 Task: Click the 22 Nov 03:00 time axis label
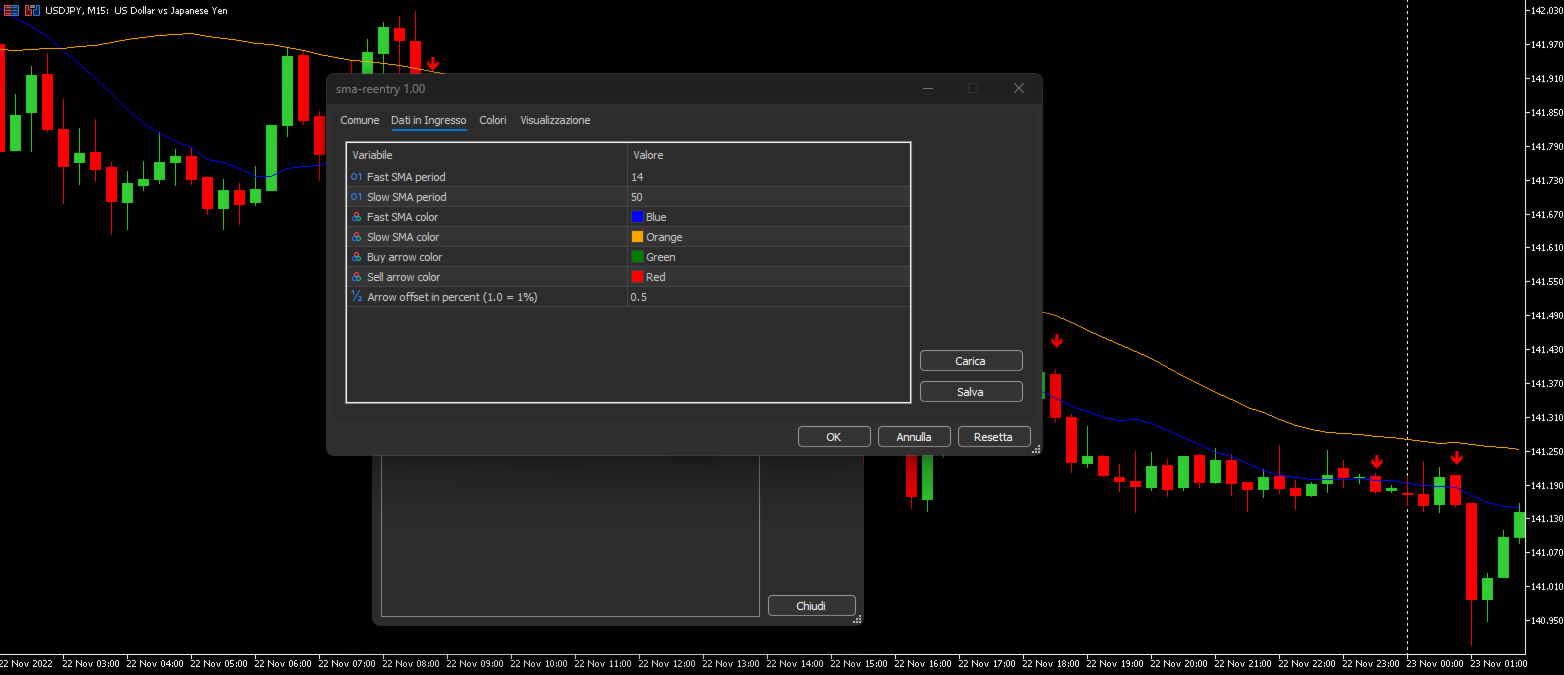[91, 663]
